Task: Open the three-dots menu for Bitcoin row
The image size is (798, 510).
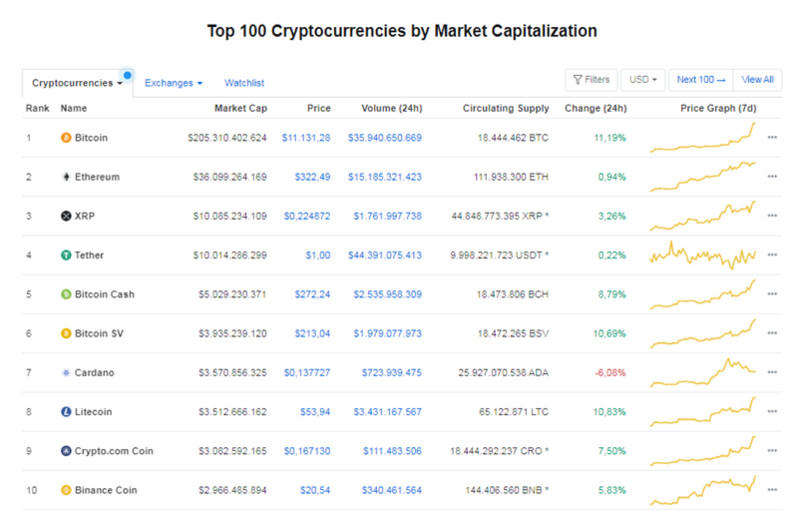Action: coord(771,137)
